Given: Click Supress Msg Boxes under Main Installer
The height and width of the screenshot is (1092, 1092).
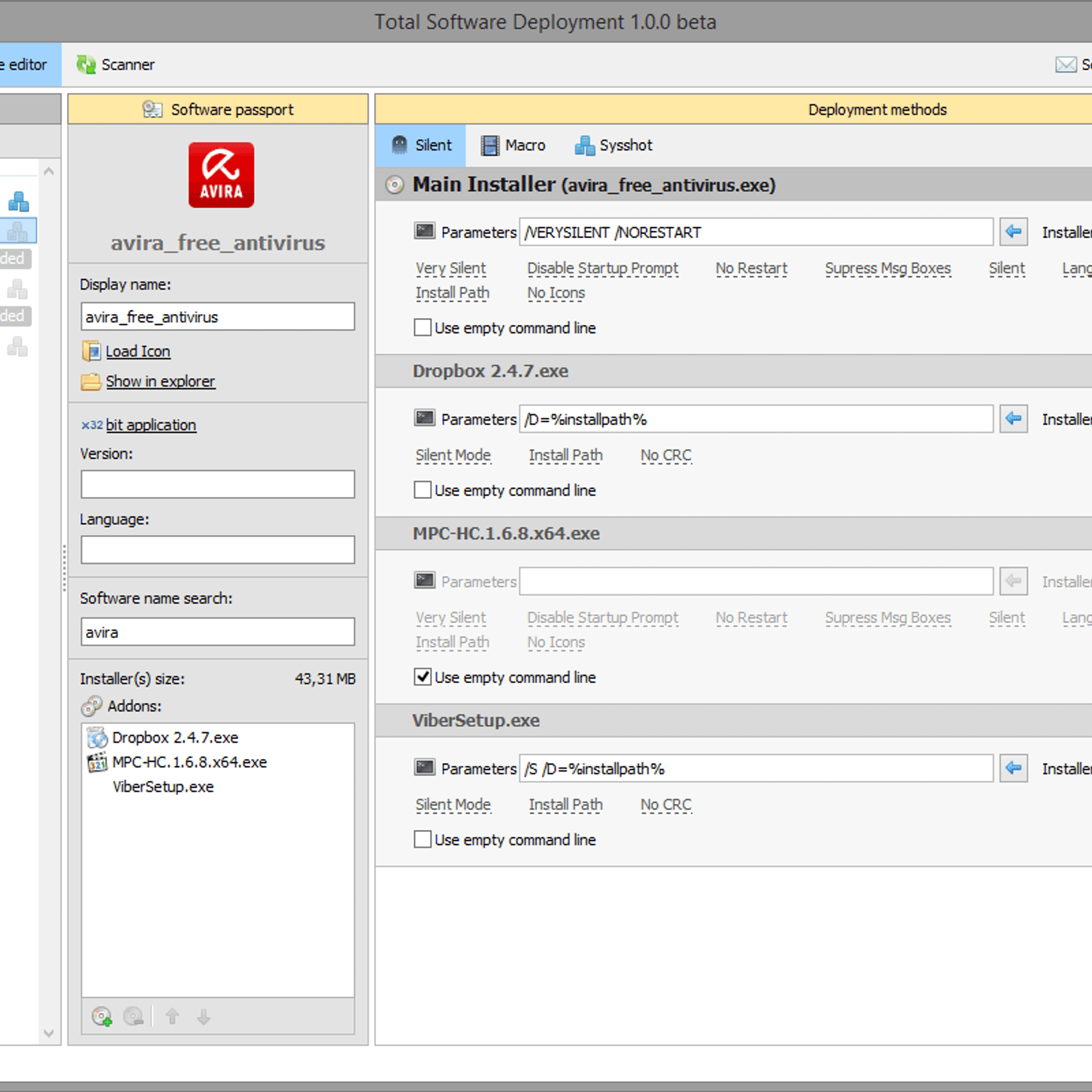Looking at the screenshot, I should (x=888, y=268).
